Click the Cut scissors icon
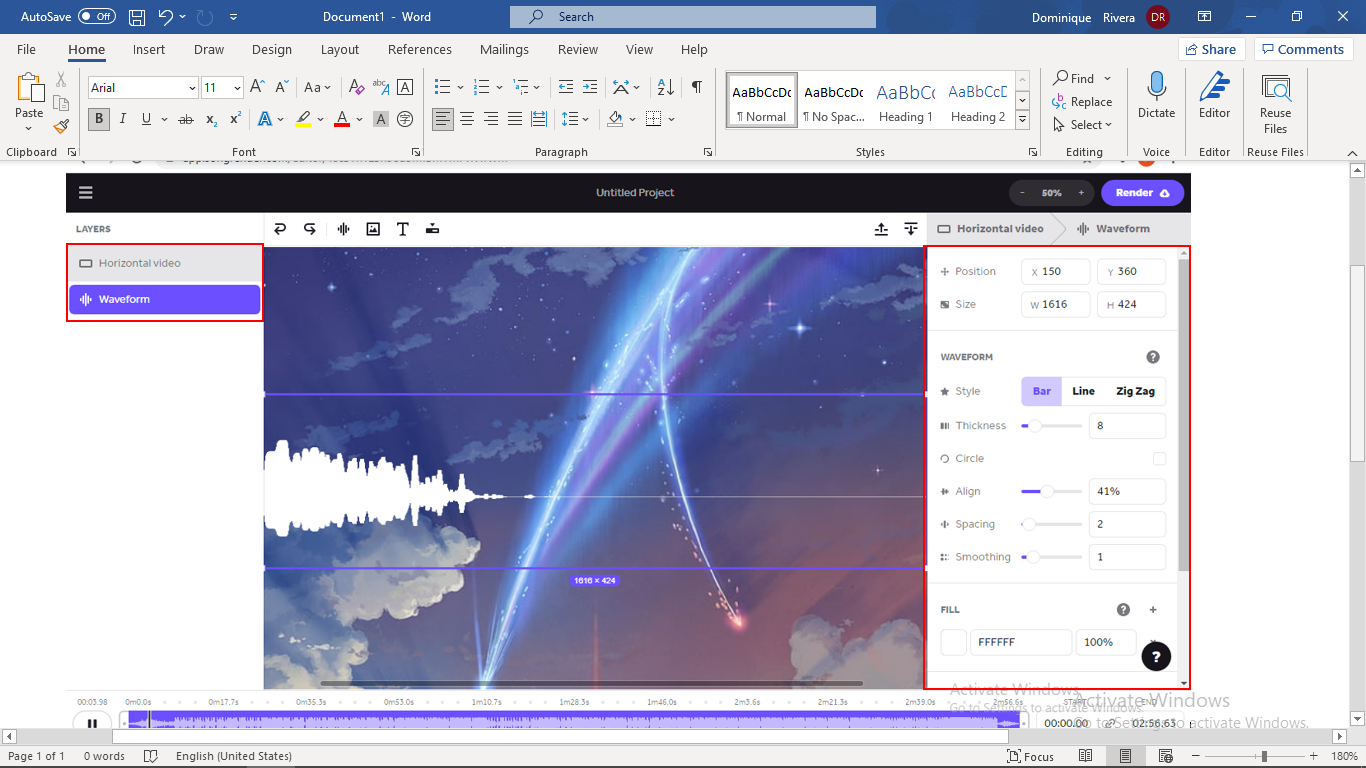This screenshot has height=768, width=1366. click(x=61, y=79)
